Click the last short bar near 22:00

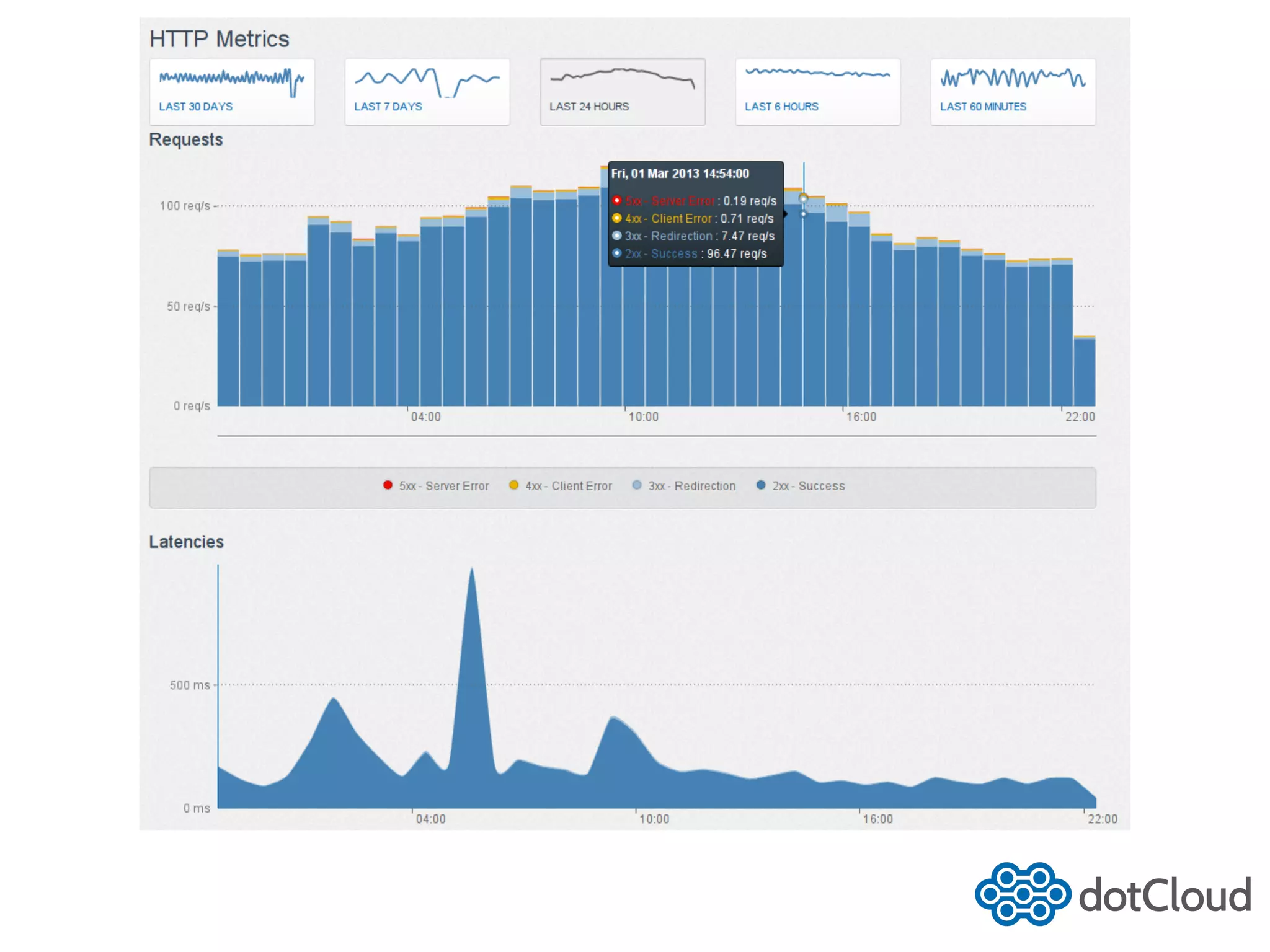tap(1084, 372)
